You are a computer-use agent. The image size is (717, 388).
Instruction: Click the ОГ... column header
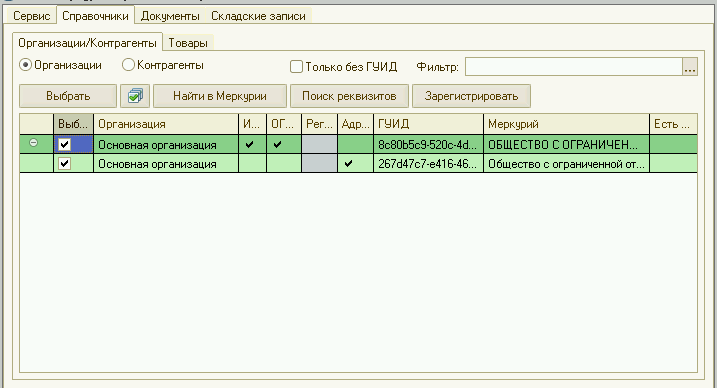pos(284,124)
